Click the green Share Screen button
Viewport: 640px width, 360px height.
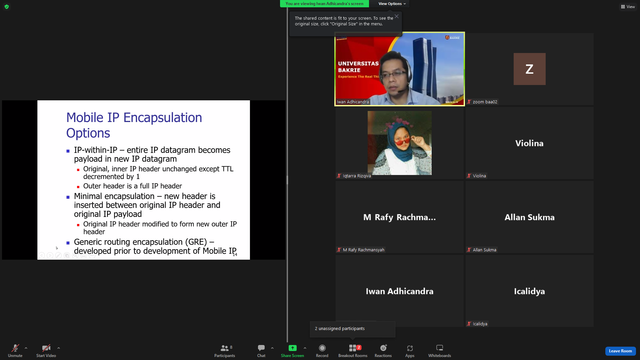(292, 350)
